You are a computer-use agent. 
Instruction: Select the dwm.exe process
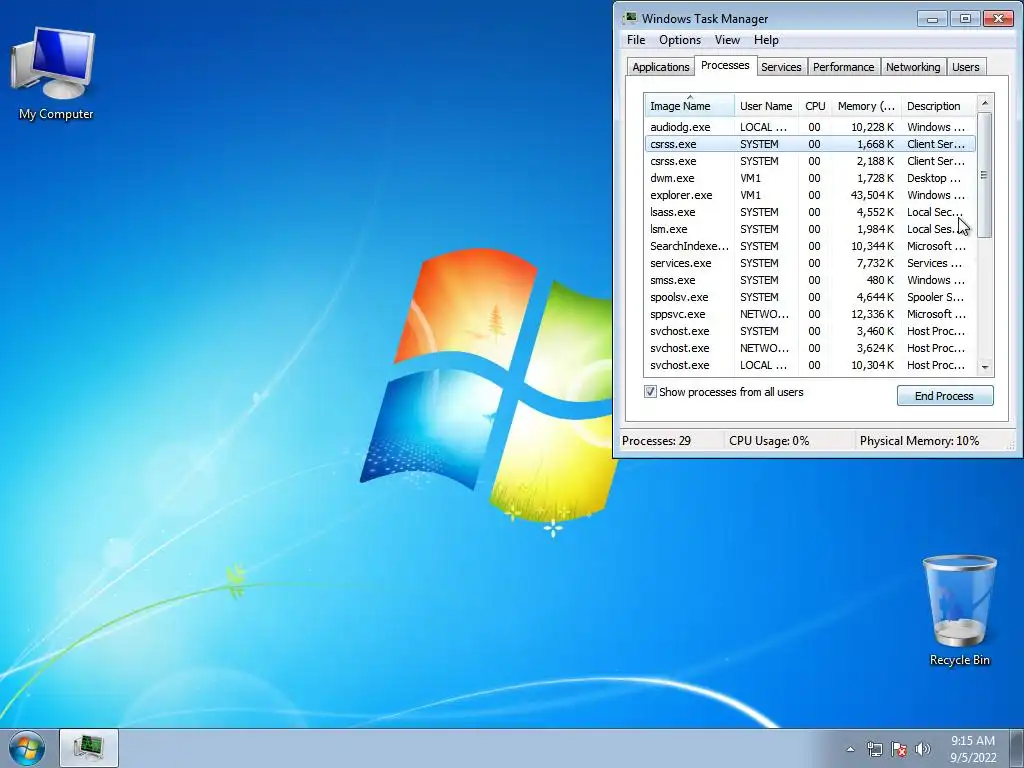tap(810, 178)
